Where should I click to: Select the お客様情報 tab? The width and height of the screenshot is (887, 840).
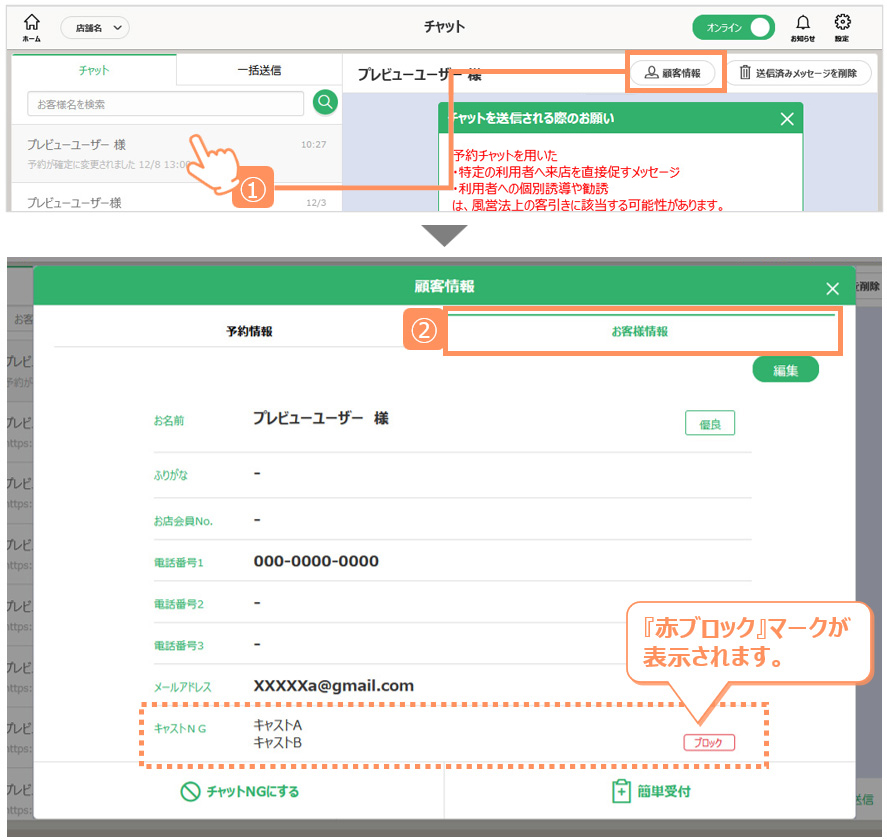(640, 331)
